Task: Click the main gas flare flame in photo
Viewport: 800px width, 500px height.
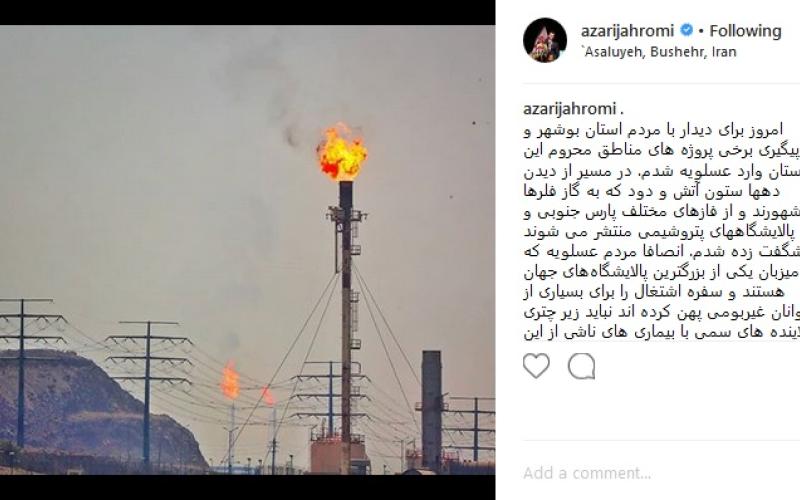Action: [x=342, y=153]
